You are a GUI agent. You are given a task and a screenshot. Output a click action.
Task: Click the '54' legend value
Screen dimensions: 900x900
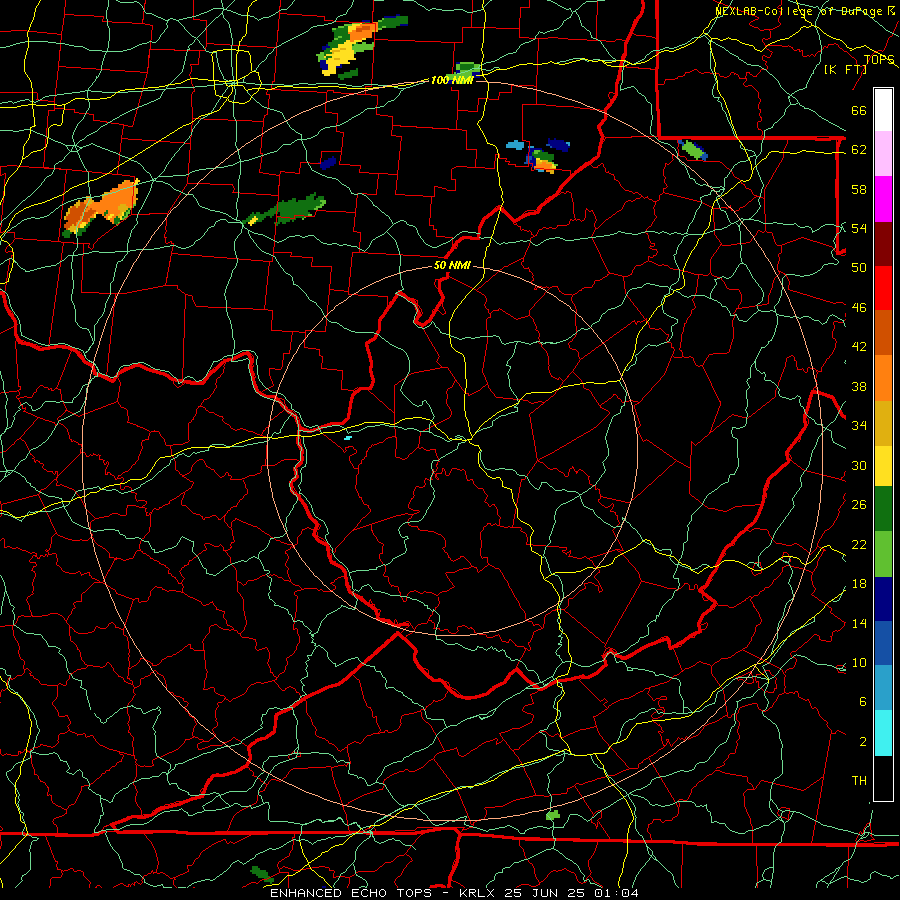[859, 228]
